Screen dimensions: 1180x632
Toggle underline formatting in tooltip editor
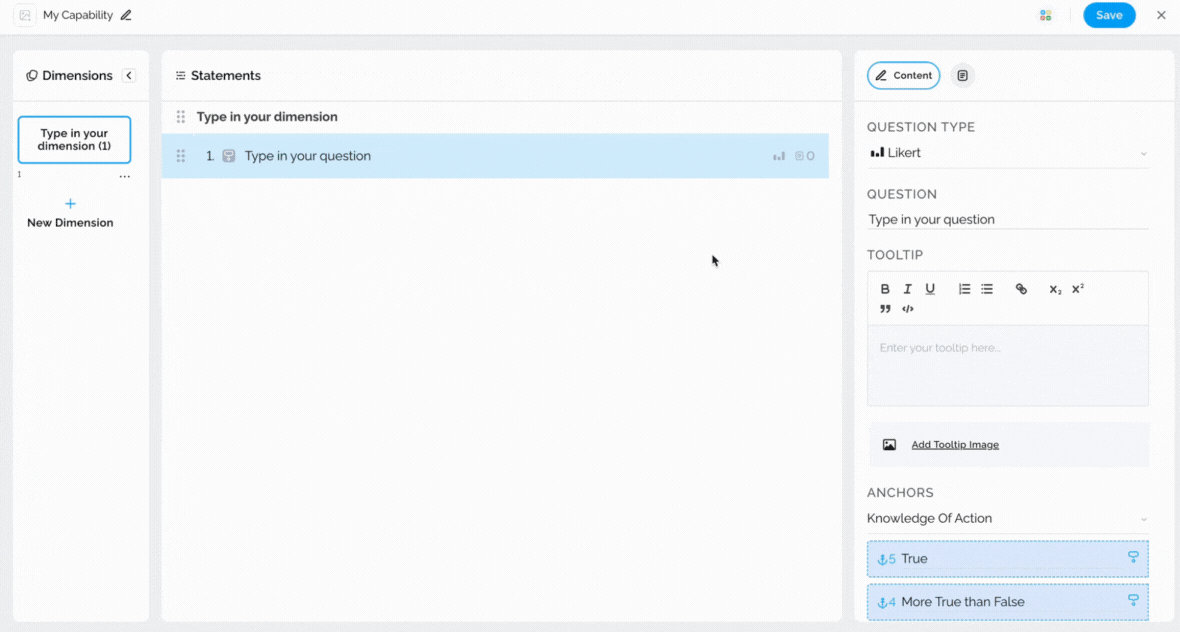pos(930,289)
